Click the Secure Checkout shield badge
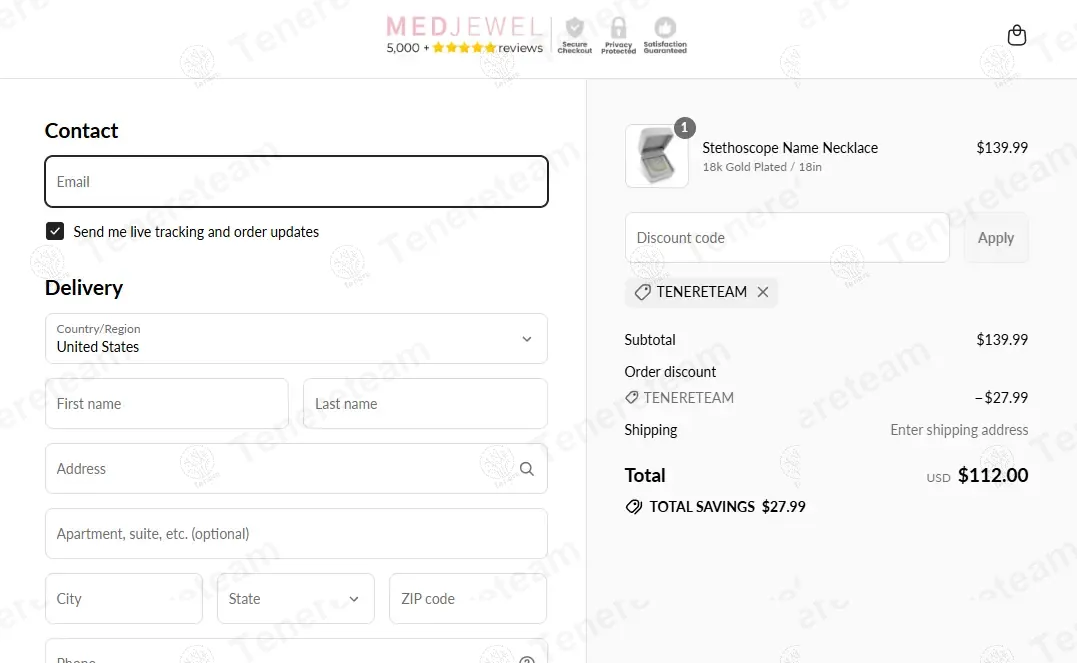Image resolution: width=1077 pixels, height=663 pixels. pyautogui.click(x=575, y=36)
